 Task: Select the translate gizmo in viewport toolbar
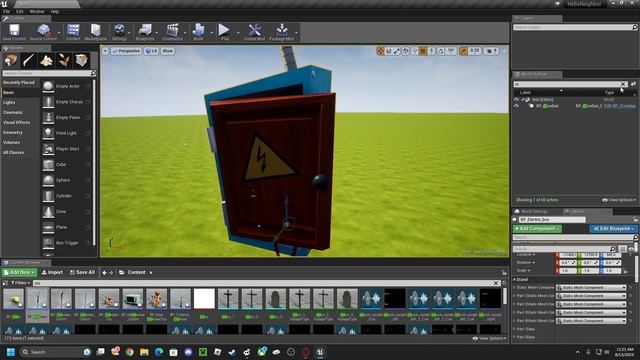[x=380, y=51]
